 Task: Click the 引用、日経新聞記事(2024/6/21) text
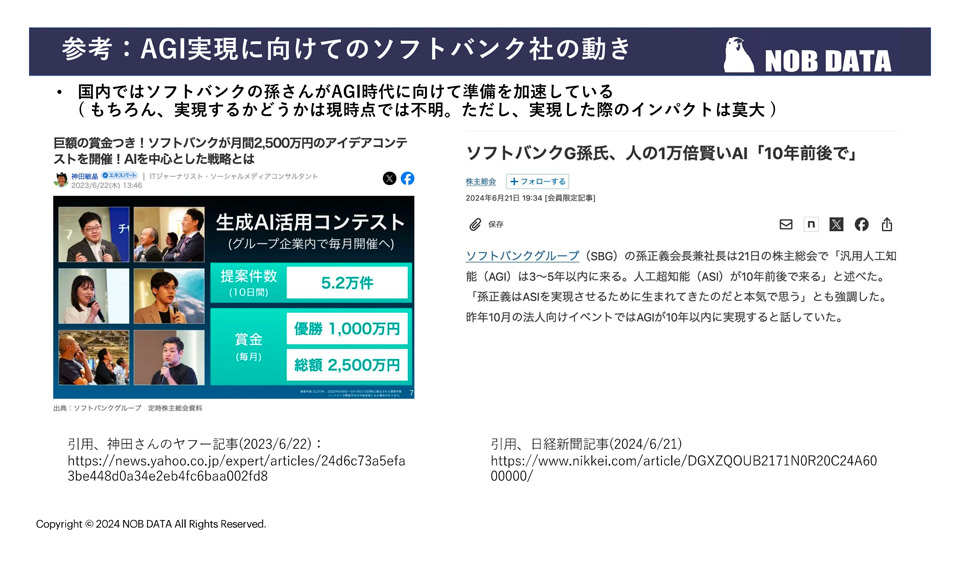[x=586, y=444]
